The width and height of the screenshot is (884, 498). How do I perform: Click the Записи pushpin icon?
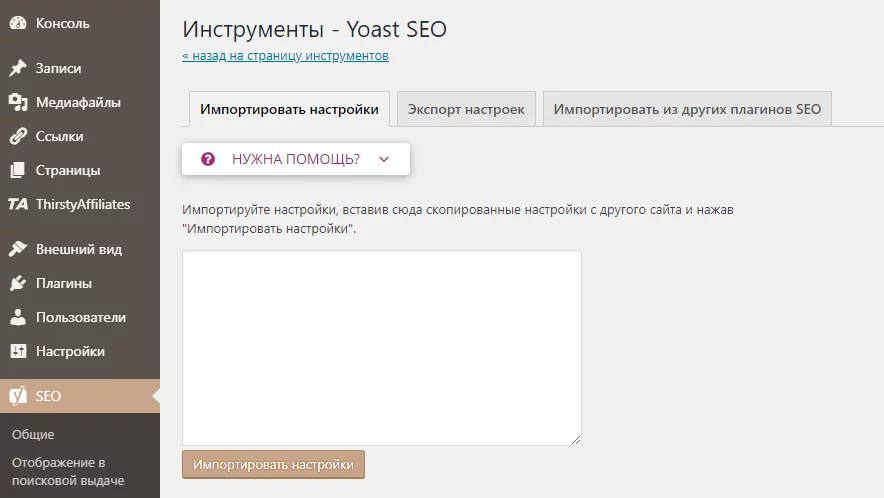click(x=18, y=68)
